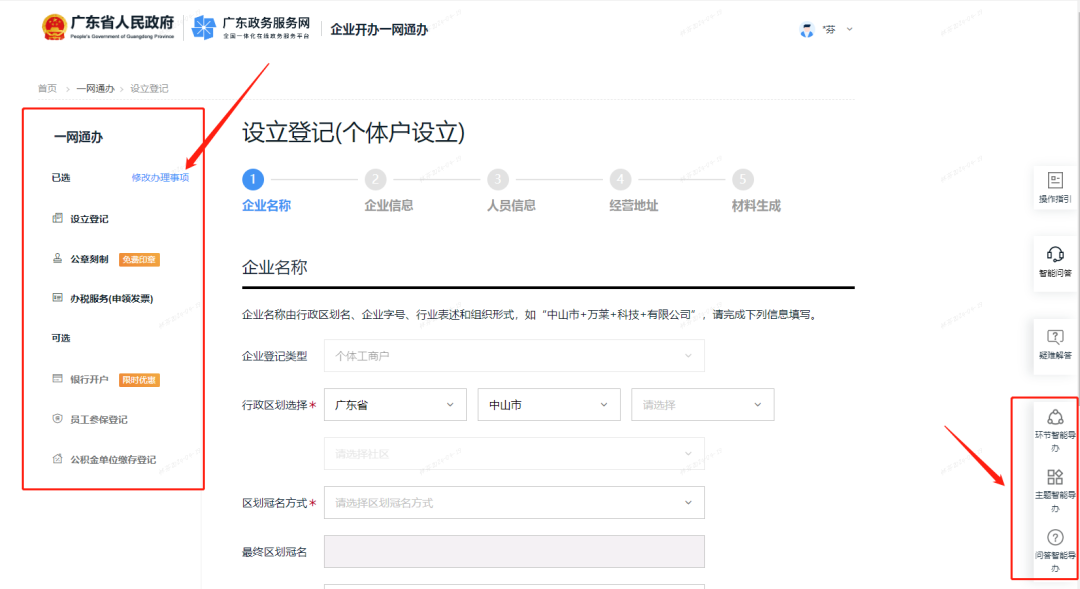Open the 一网通办 breadcrumb item
1080x589 pixels.
click(x=95, y=88)
